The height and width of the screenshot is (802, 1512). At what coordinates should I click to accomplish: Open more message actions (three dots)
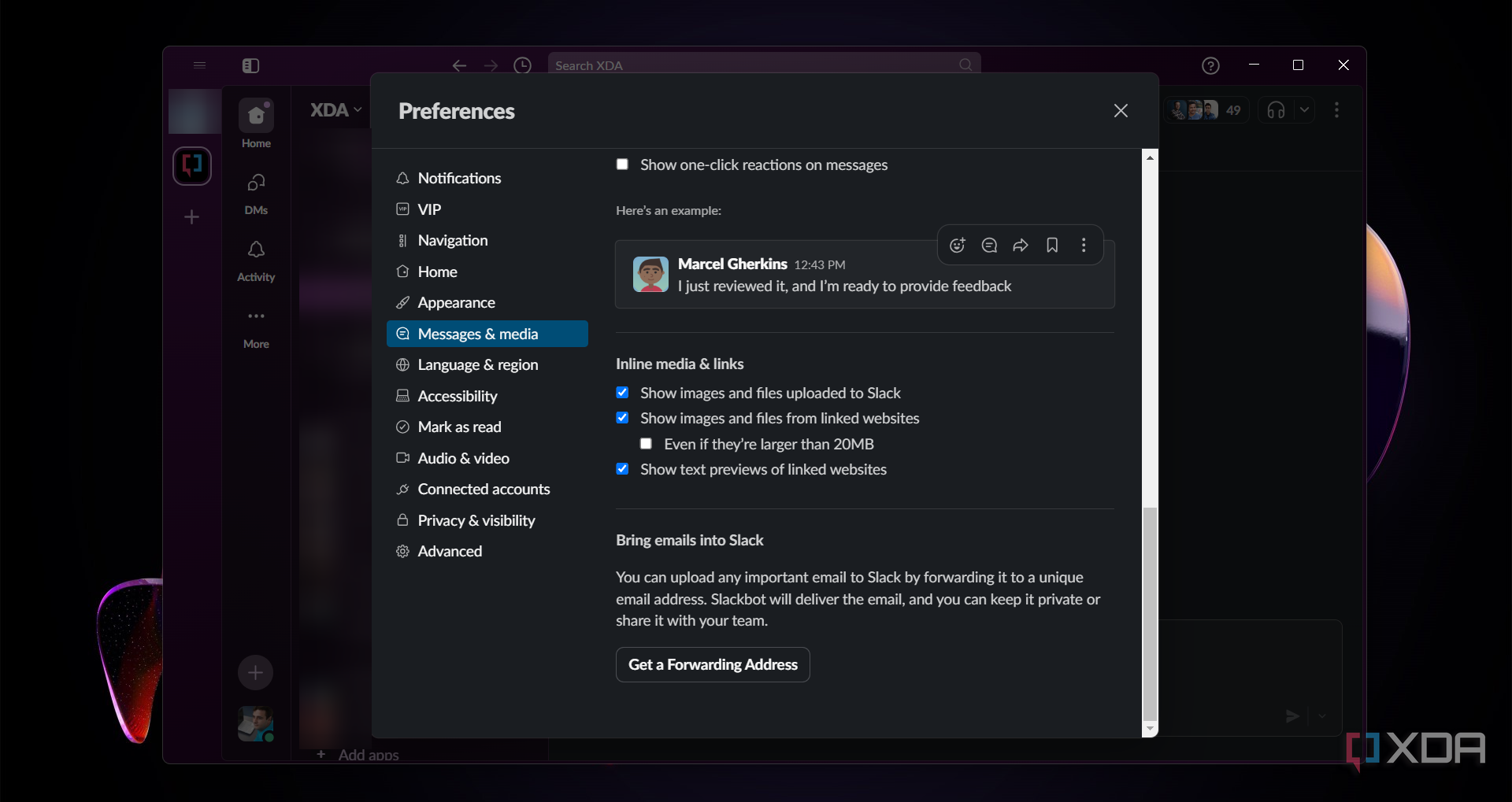pyautogui.click(x=1084, y=246)
